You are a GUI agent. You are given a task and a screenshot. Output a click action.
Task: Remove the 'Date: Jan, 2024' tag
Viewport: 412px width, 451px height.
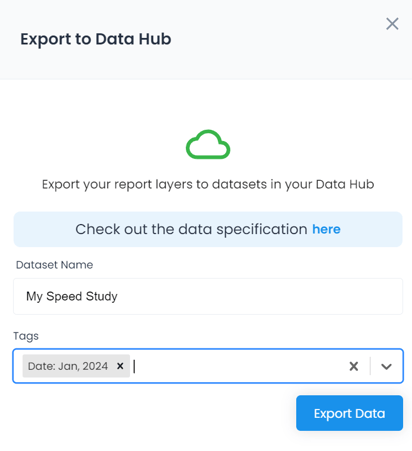point(120,366)
